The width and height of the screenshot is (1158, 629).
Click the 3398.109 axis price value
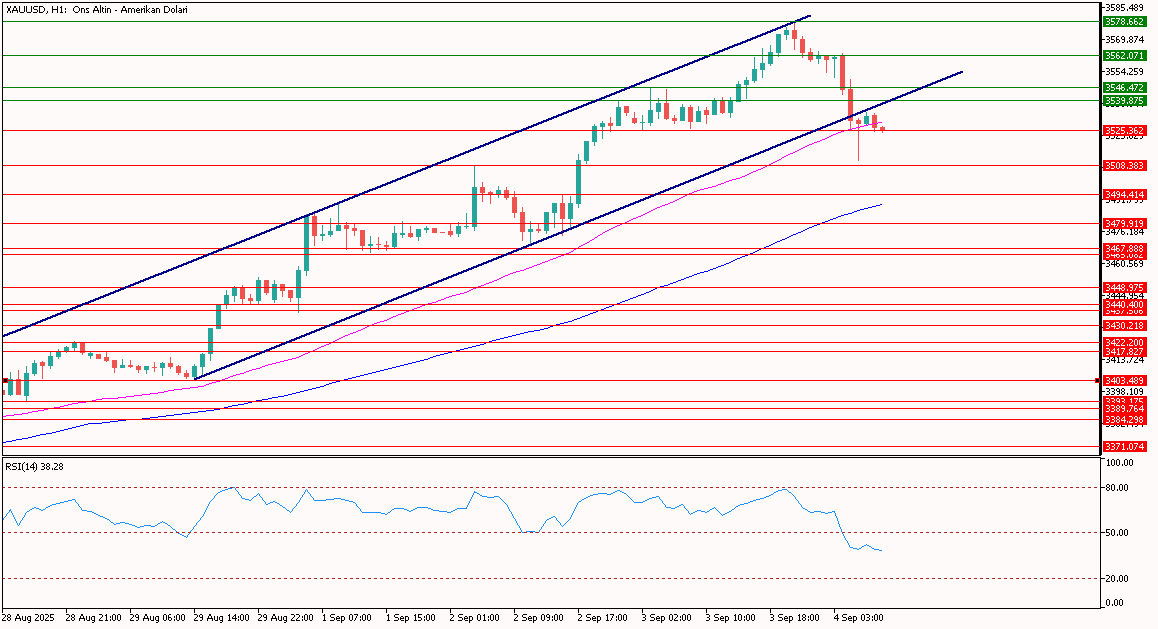point(1125,391)
